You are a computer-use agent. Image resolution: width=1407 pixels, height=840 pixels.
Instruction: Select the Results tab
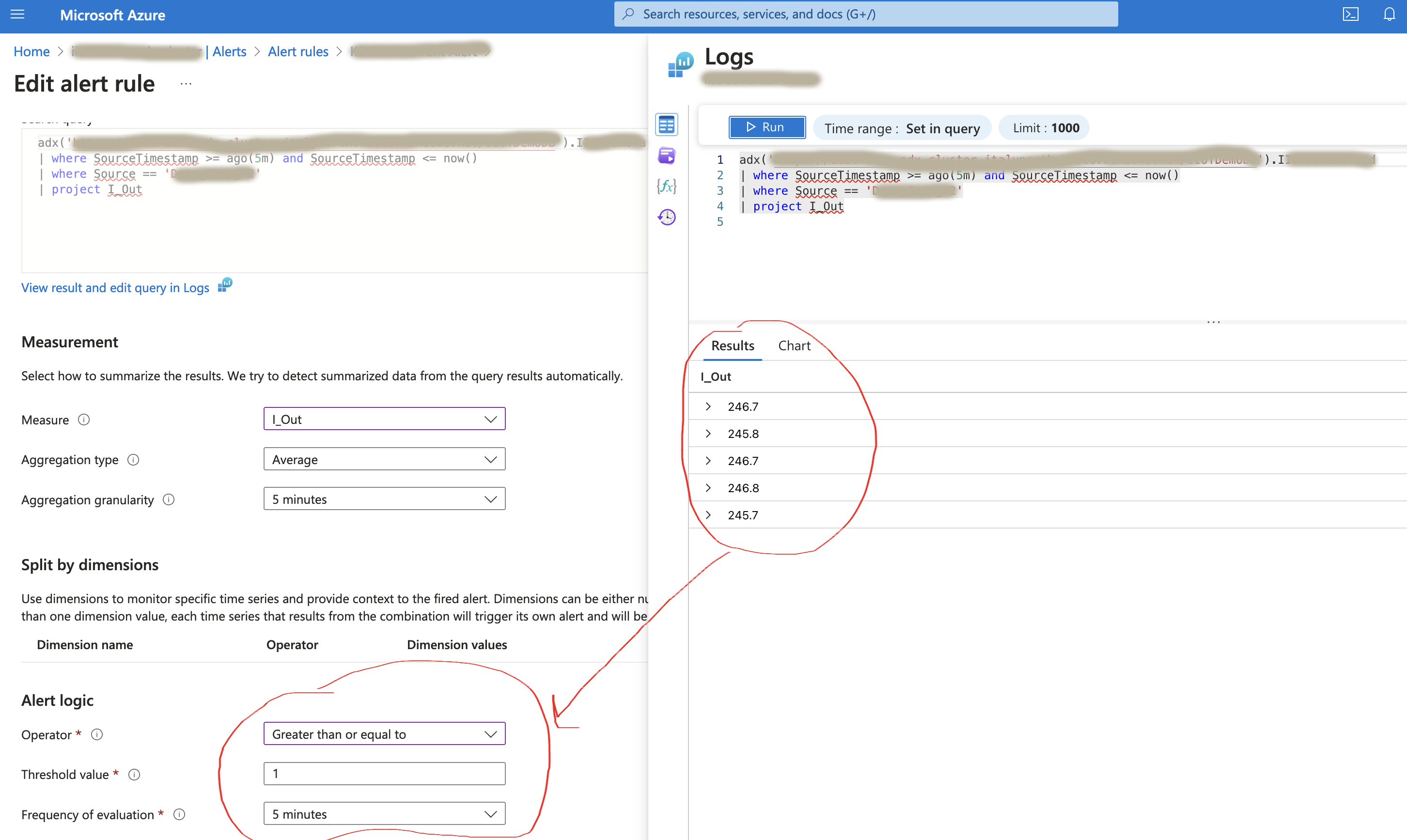click(732, 345)
